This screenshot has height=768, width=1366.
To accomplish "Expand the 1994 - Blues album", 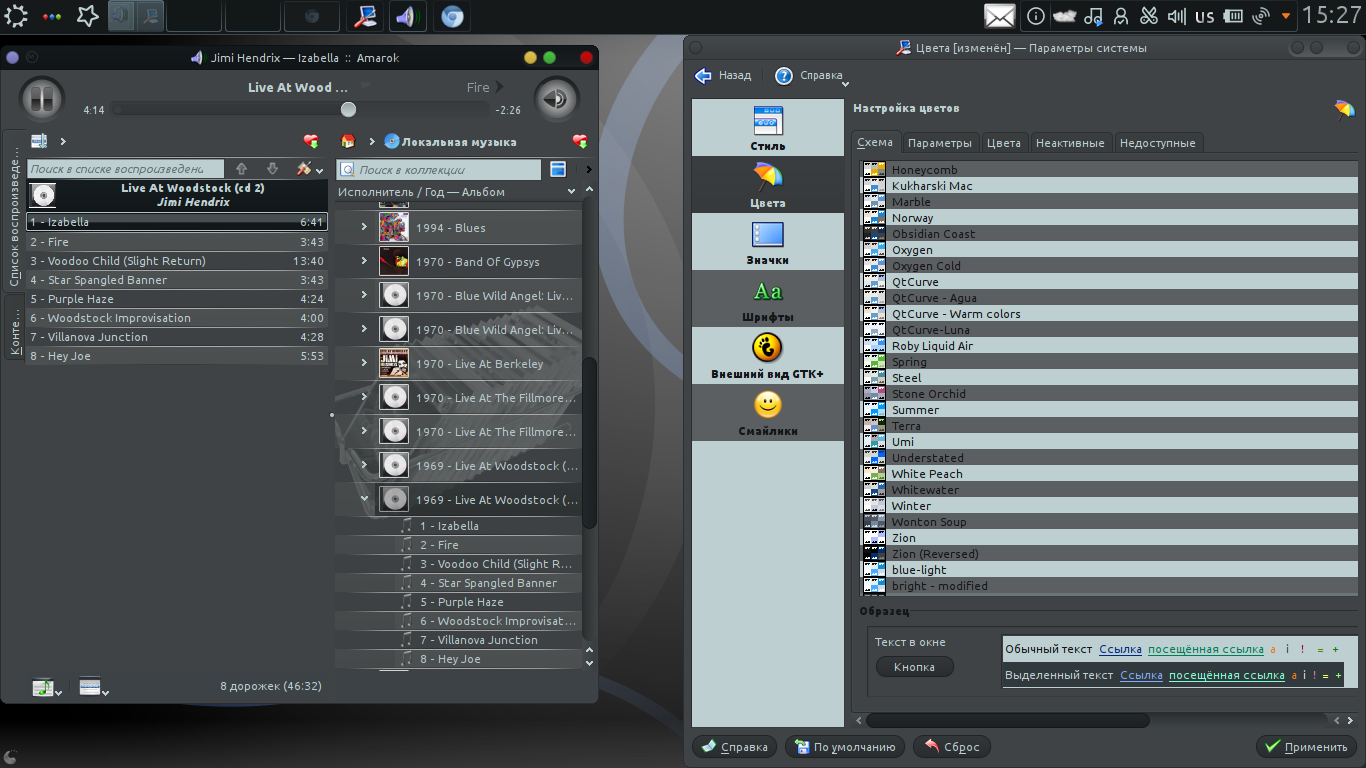I will click(365, 228).
